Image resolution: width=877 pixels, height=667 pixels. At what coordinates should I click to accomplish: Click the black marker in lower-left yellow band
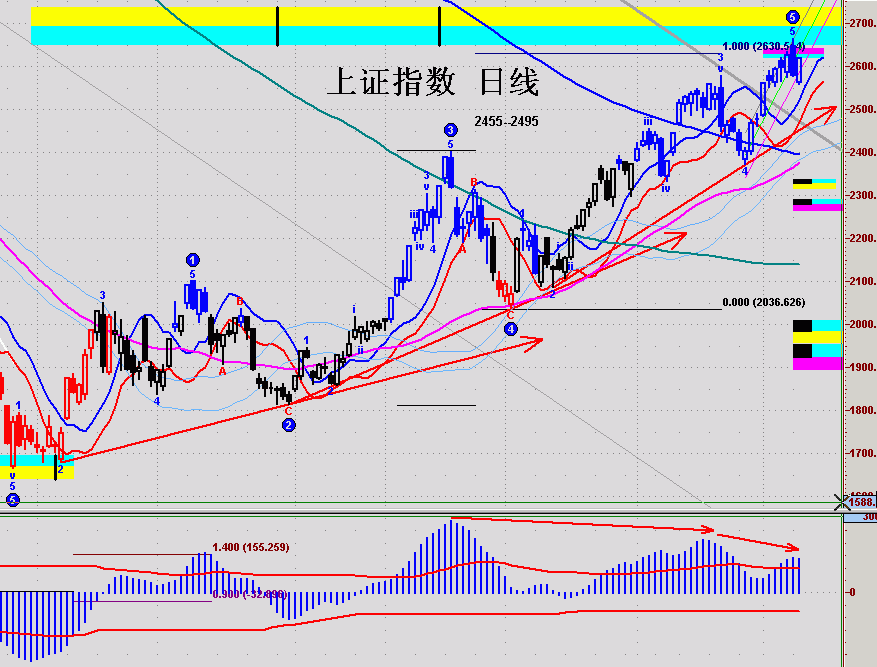tap(56, 468)
